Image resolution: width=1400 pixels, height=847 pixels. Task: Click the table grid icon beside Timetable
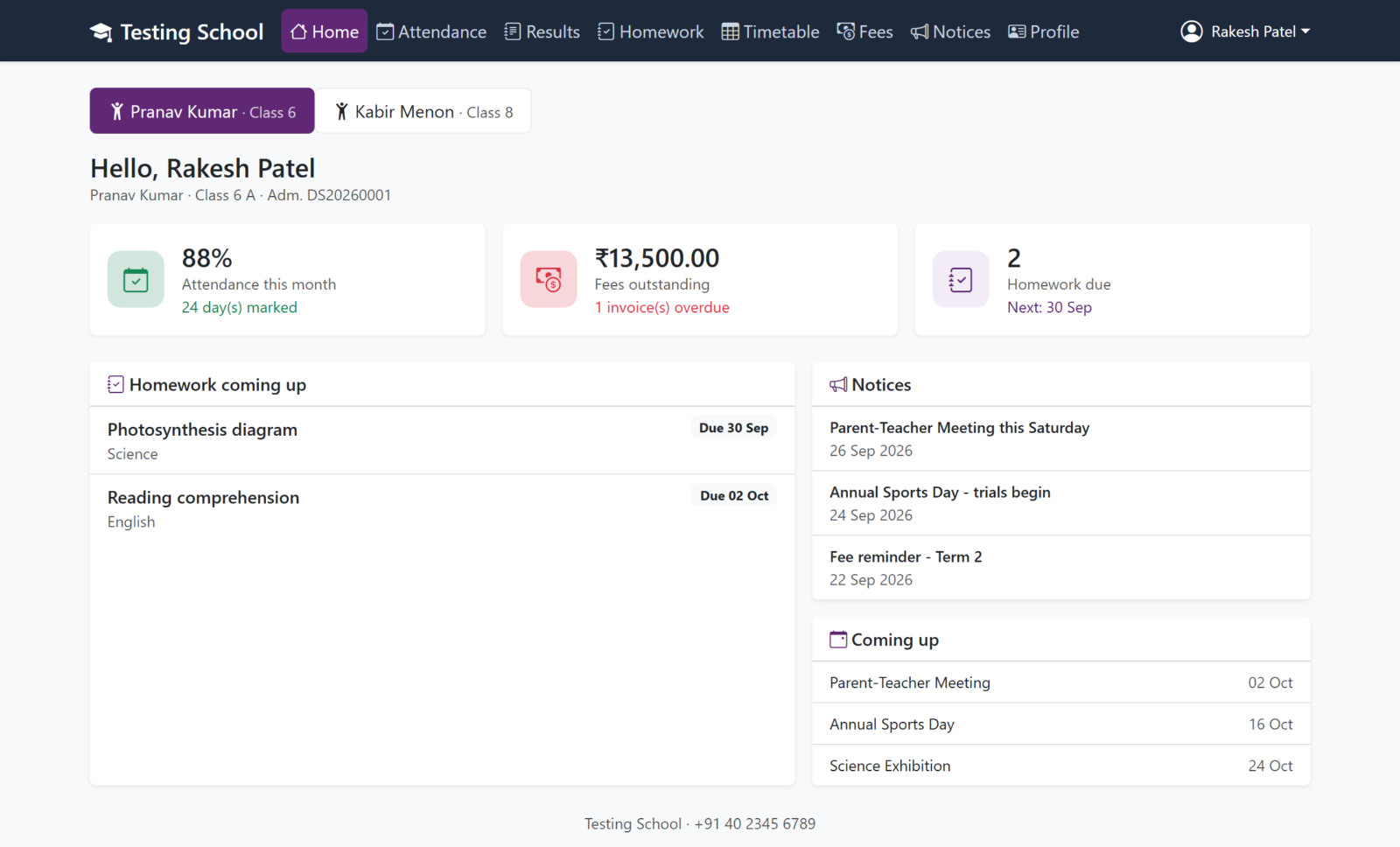pyautogui.click(x=731, y=31)
